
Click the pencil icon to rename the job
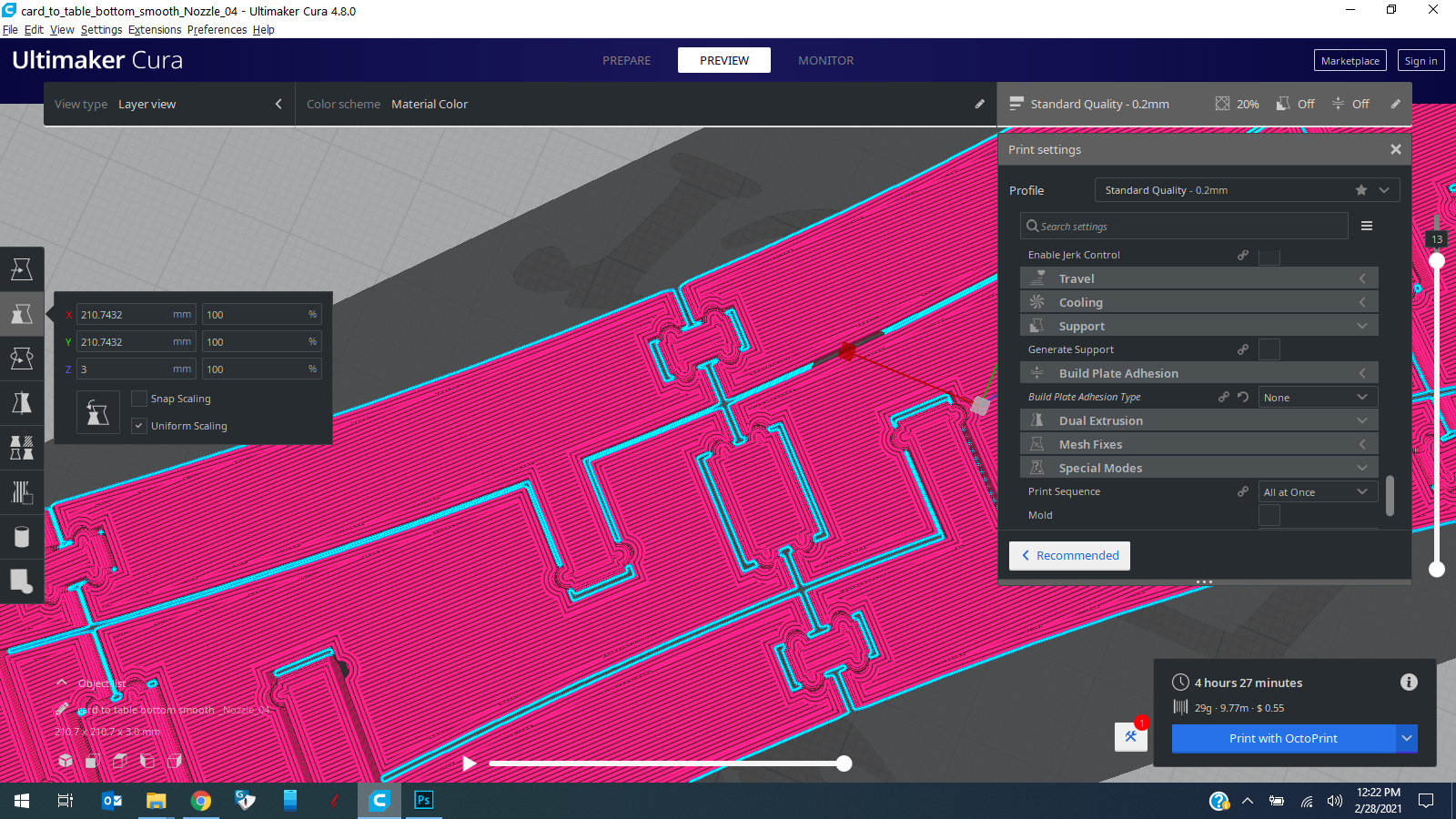62,709
